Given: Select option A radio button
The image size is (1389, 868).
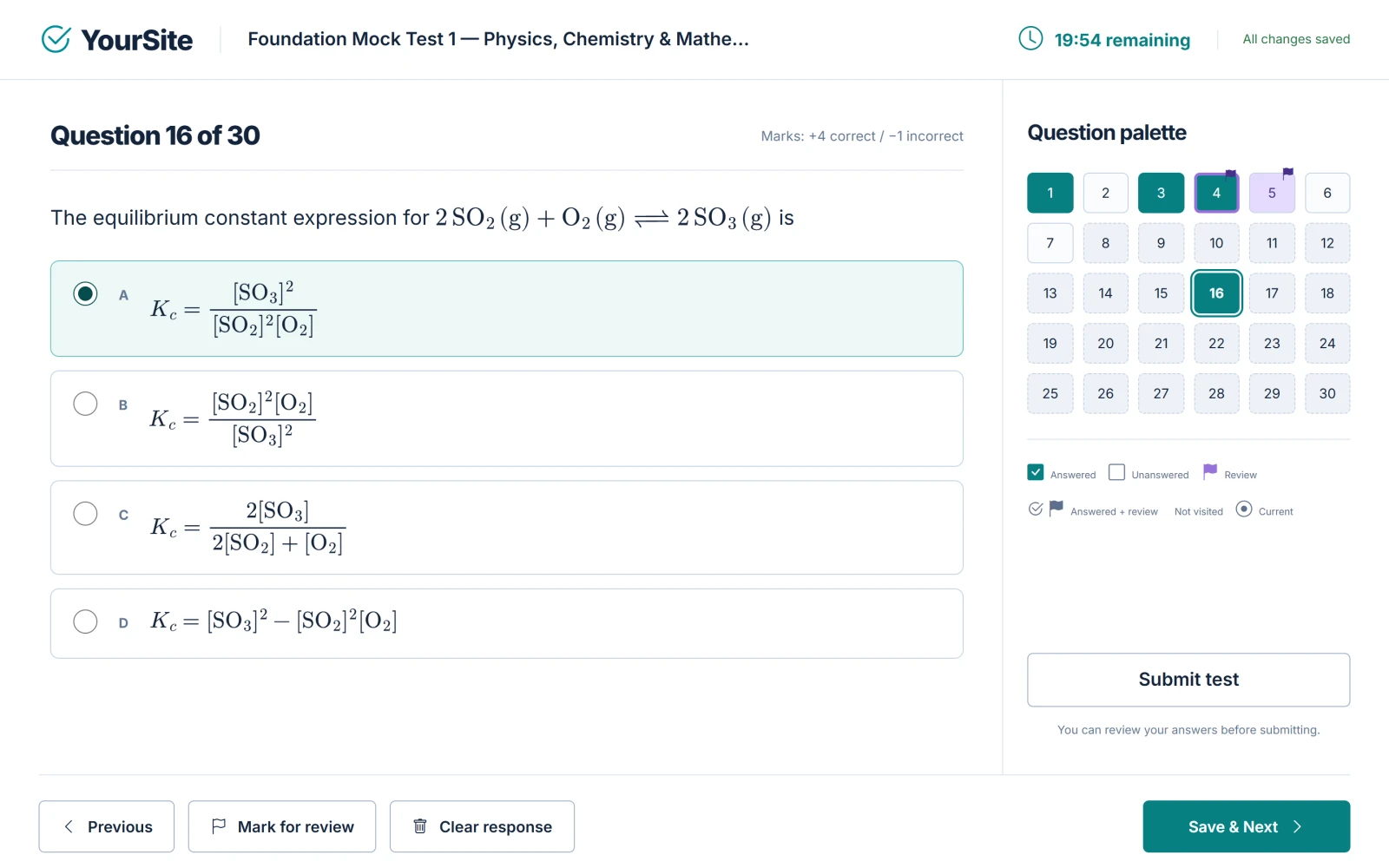Looking at the screenshot, I should (x=85, y=293).
